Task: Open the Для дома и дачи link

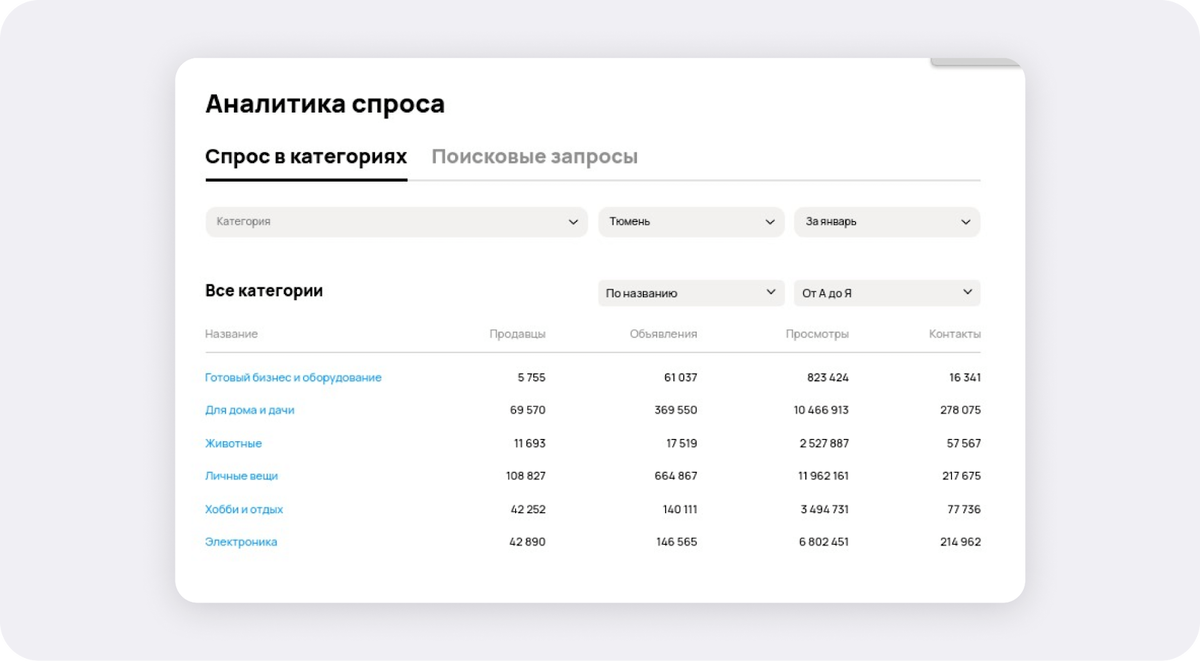Action: (250, 410)
